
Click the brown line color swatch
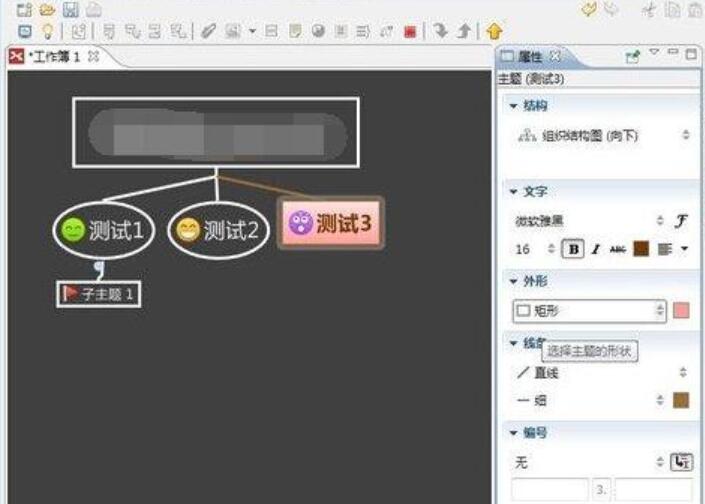tap(681, 400)
